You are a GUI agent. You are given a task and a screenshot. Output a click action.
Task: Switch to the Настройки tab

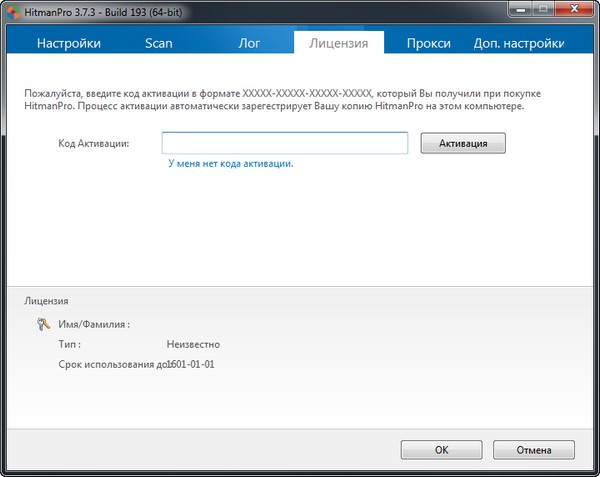coord(69,43)
